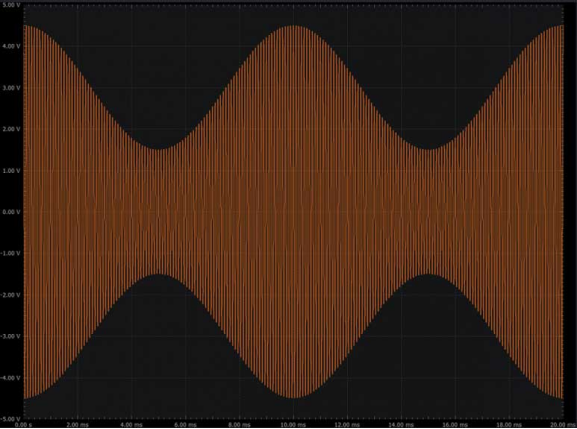The width and height of the screenshot is (577, 429).
Task: Click the 10.00 ms time axis label
Action: pyautogui.click(x=293, y=425)
